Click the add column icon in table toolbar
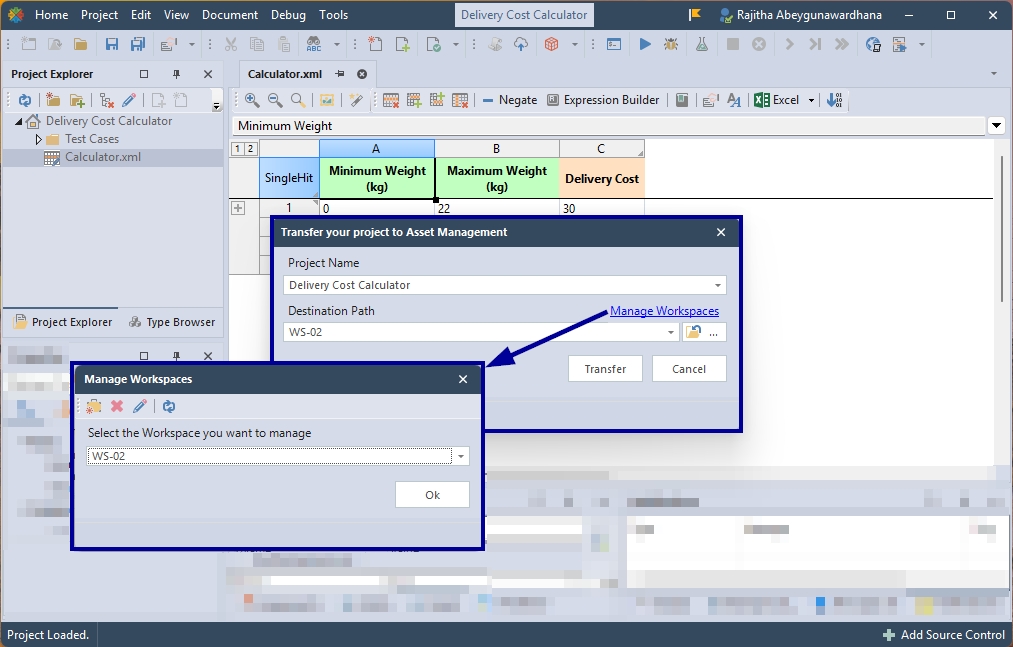This screenshot has height=647, width=1013. pos(437,100)
